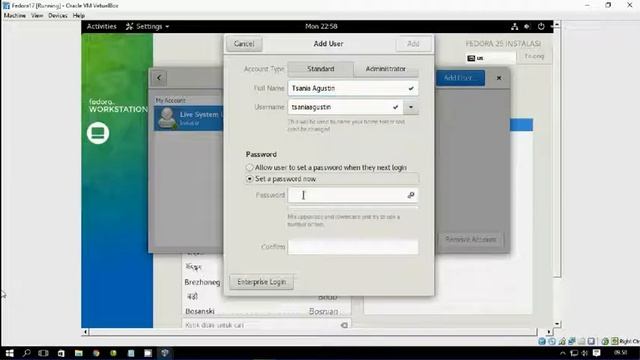This screenshot has height=360, width=640.
Task: Click the Task View icon on taskbar
Action: tap(43, 353)
